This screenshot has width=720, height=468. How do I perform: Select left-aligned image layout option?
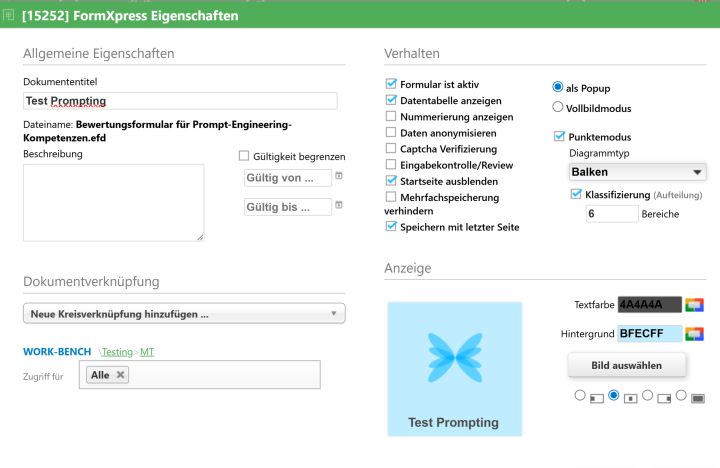pos(580,396)
